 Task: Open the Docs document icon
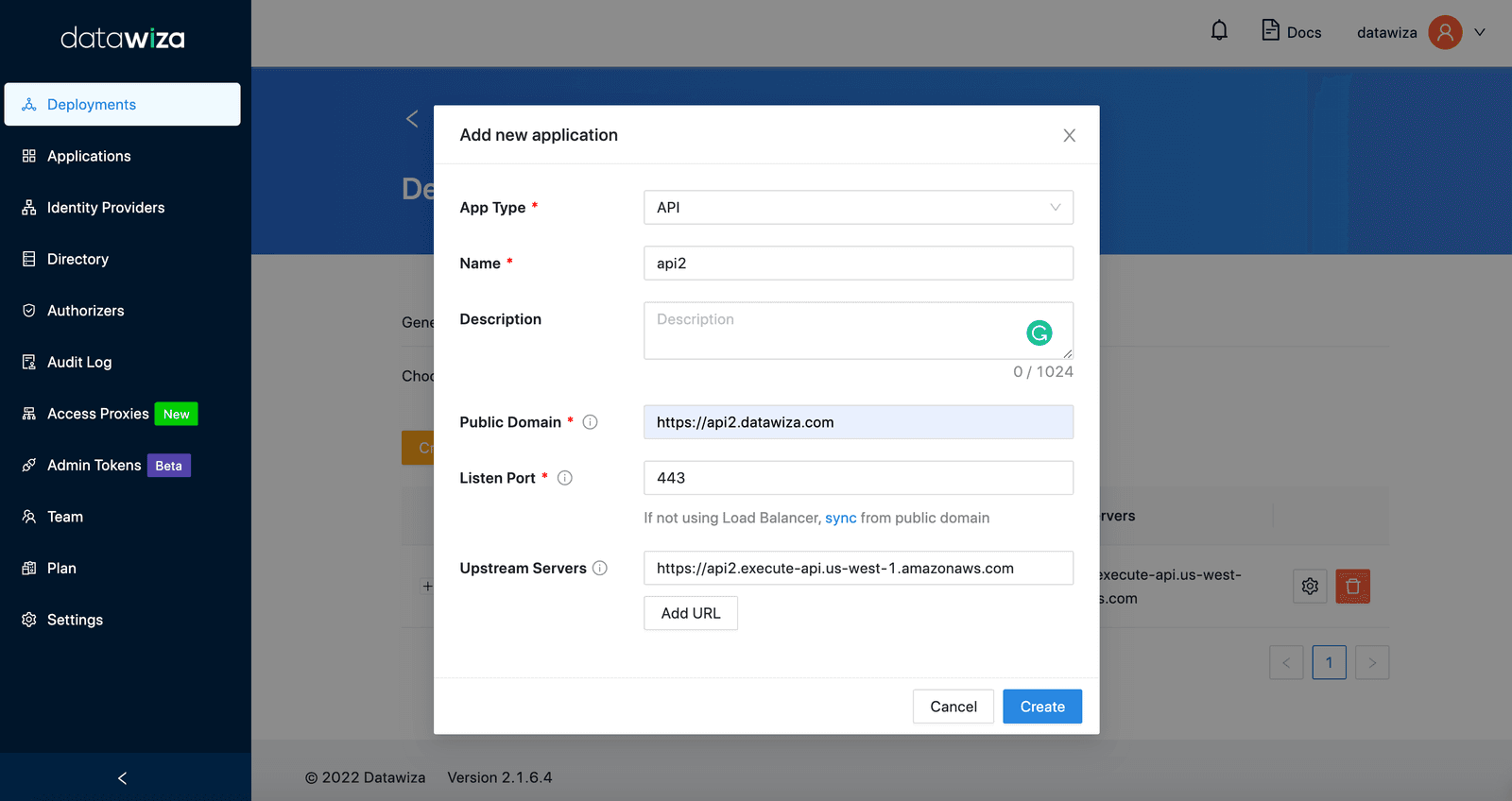[1271, 30]
